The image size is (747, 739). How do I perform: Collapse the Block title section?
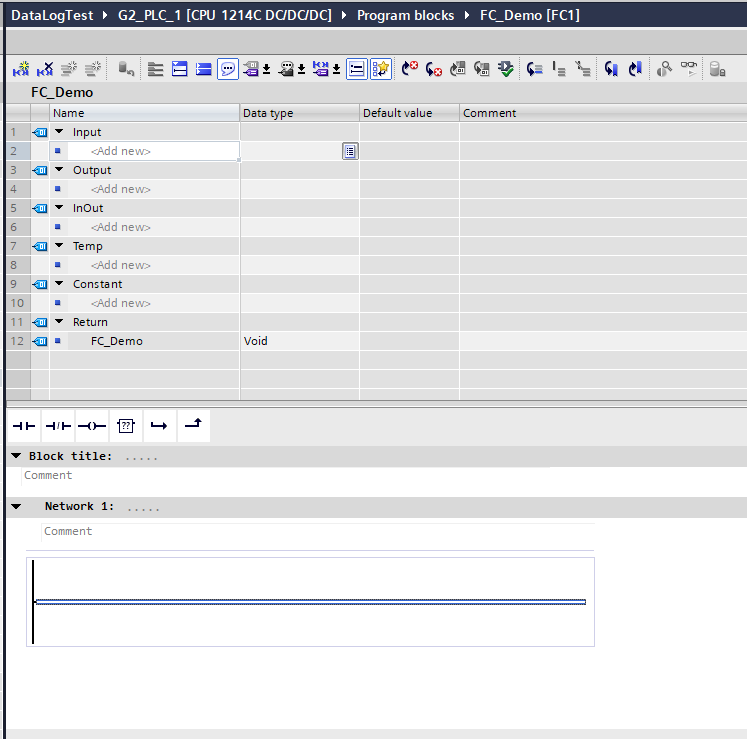click(16, 456)
